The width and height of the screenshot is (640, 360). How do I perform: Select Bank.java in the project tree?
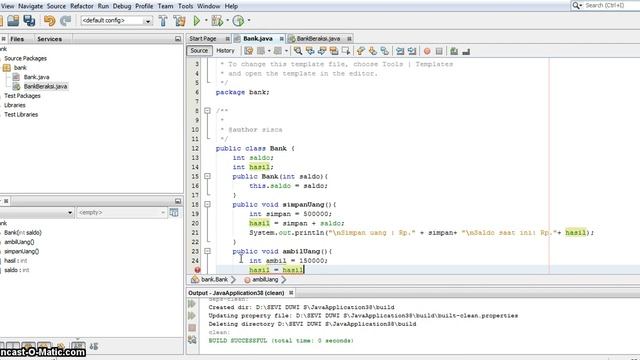[x=36, y=77]
